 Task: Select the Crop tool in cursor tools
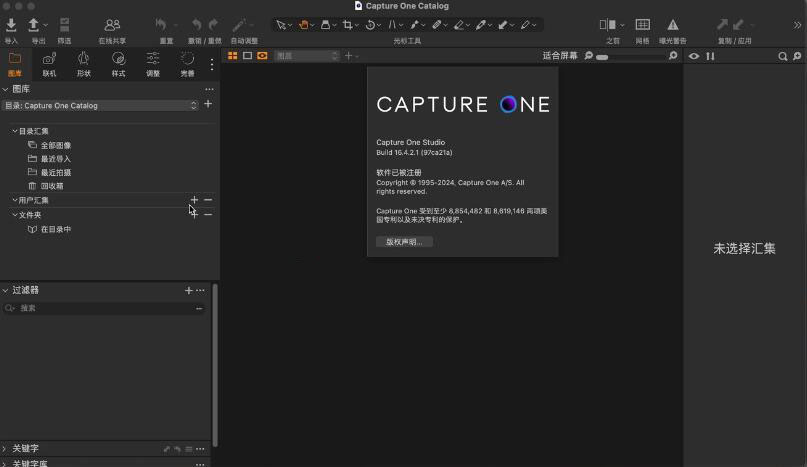[x=348, y=25]
